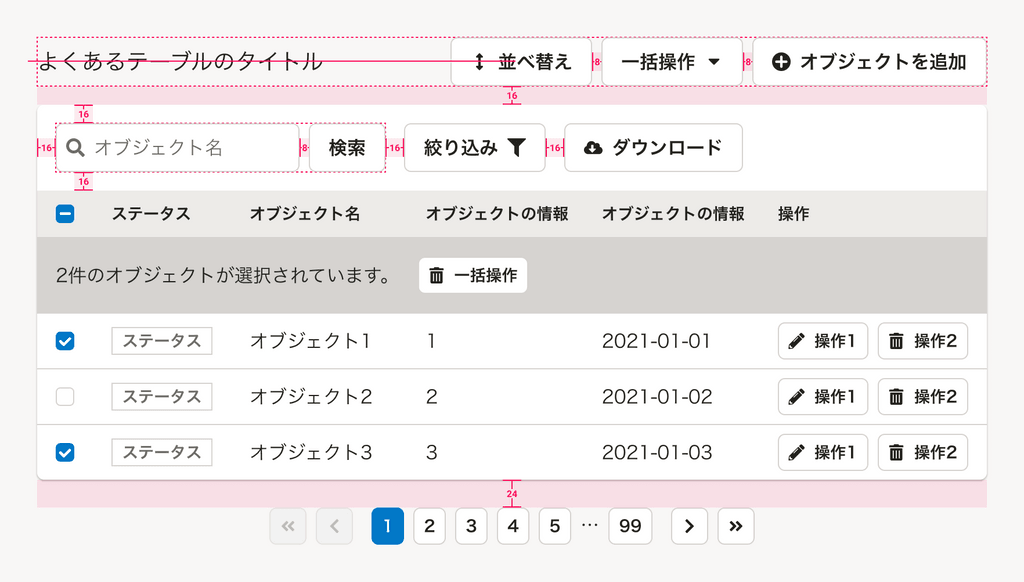Click the sort arrows icon on 並べ替え
Screen dimensions: 1024x582
pyautogui.click(x=479, y=62)
